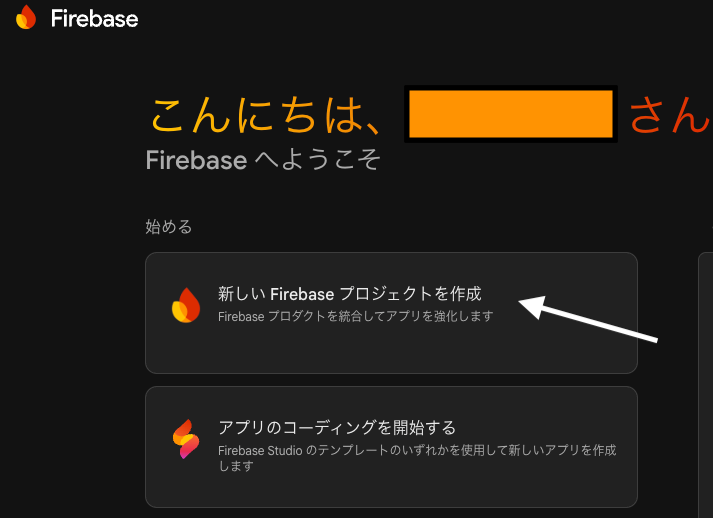
Task: Click empty area inside new project card
Action: coord(390,350)
